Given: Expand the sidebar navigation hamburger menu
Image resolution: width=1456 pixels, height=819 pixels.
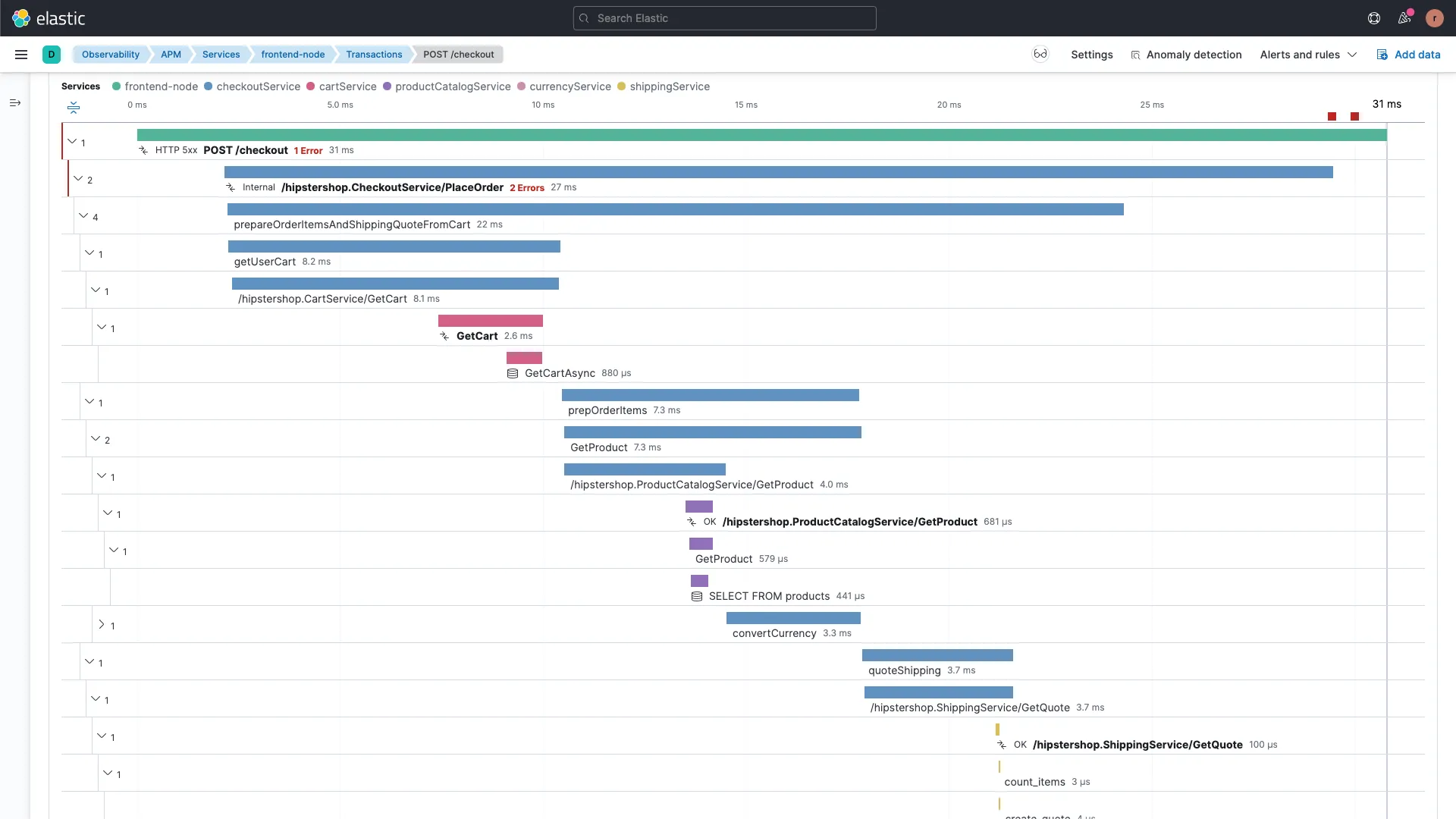Looking at the screenshot, I should (x=21, y=54).
